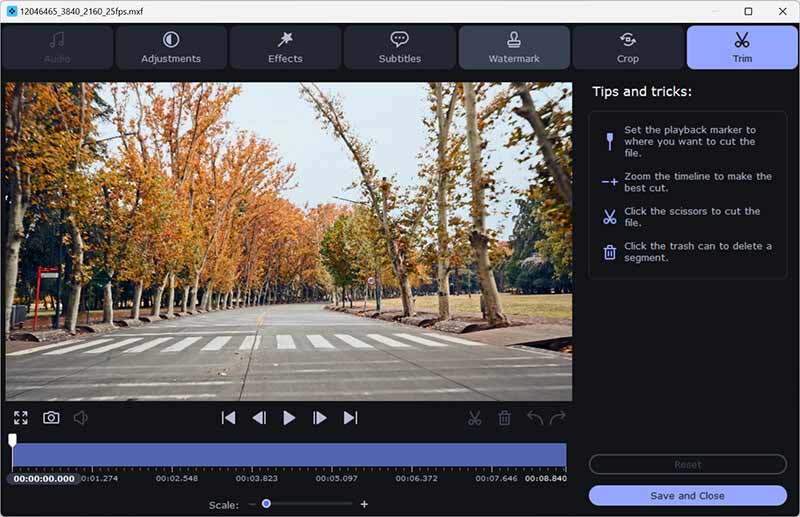The width and height of the screenshot is (800, 517).
Task: Click the current time field 00:00:00.000
Action: (44, 479)
